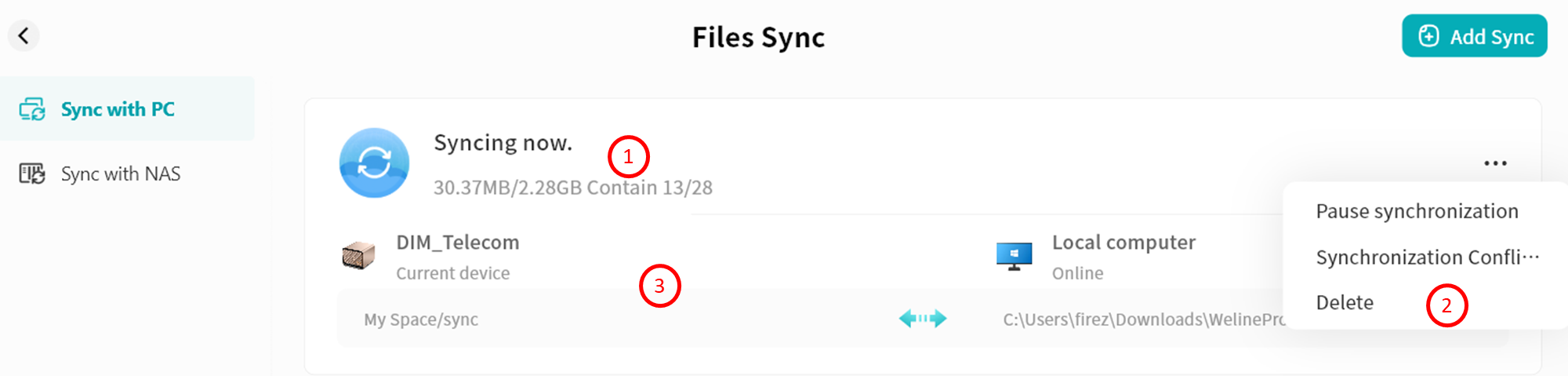Click the Syncing now status text

point(503,143)
